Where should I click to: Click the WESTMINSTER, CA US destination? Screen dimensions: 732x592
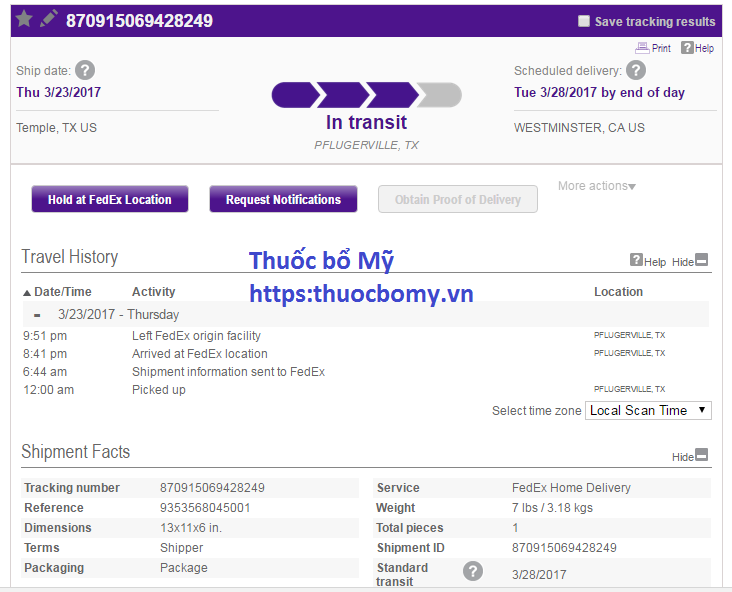click(x=579, y=127)
